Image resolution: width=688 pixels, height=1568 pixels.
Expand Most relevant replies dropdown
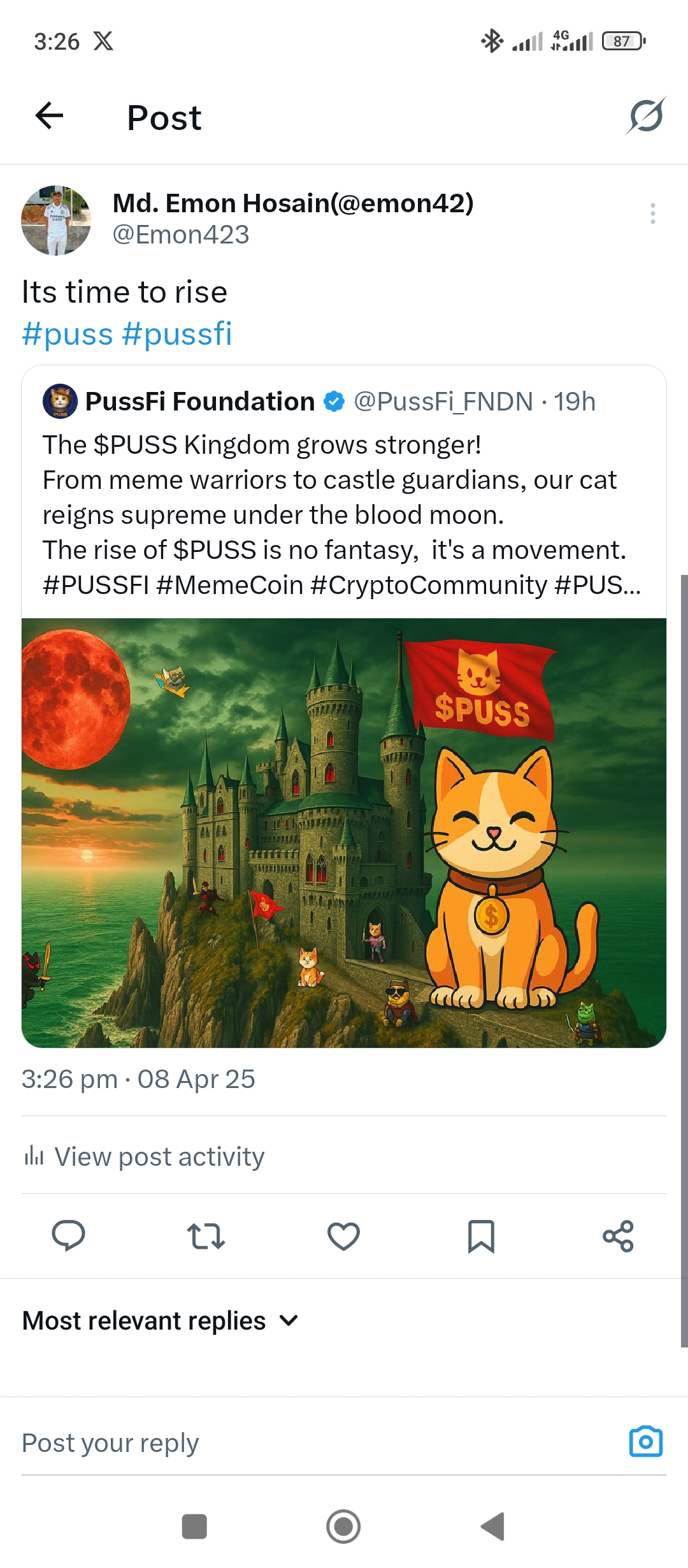point(161,1320)
